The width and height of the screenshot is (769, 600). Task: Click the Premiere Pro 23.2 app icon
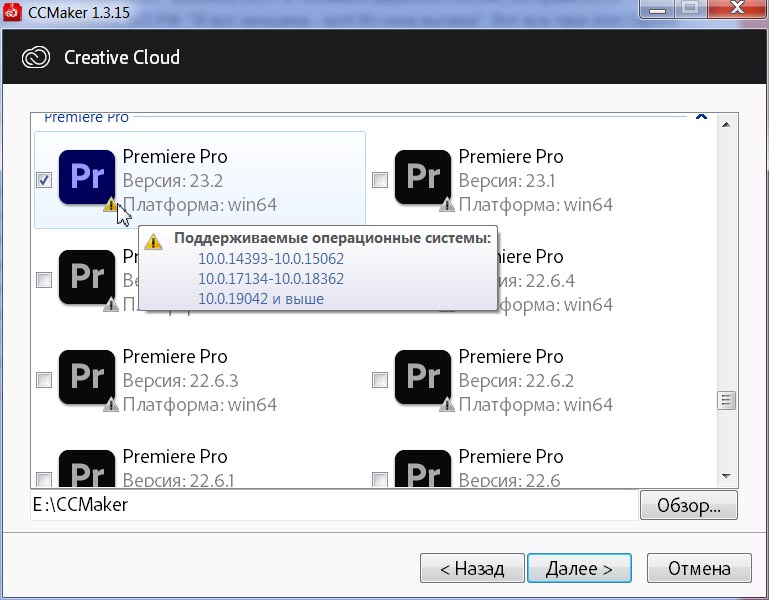(x=87, y=177)
